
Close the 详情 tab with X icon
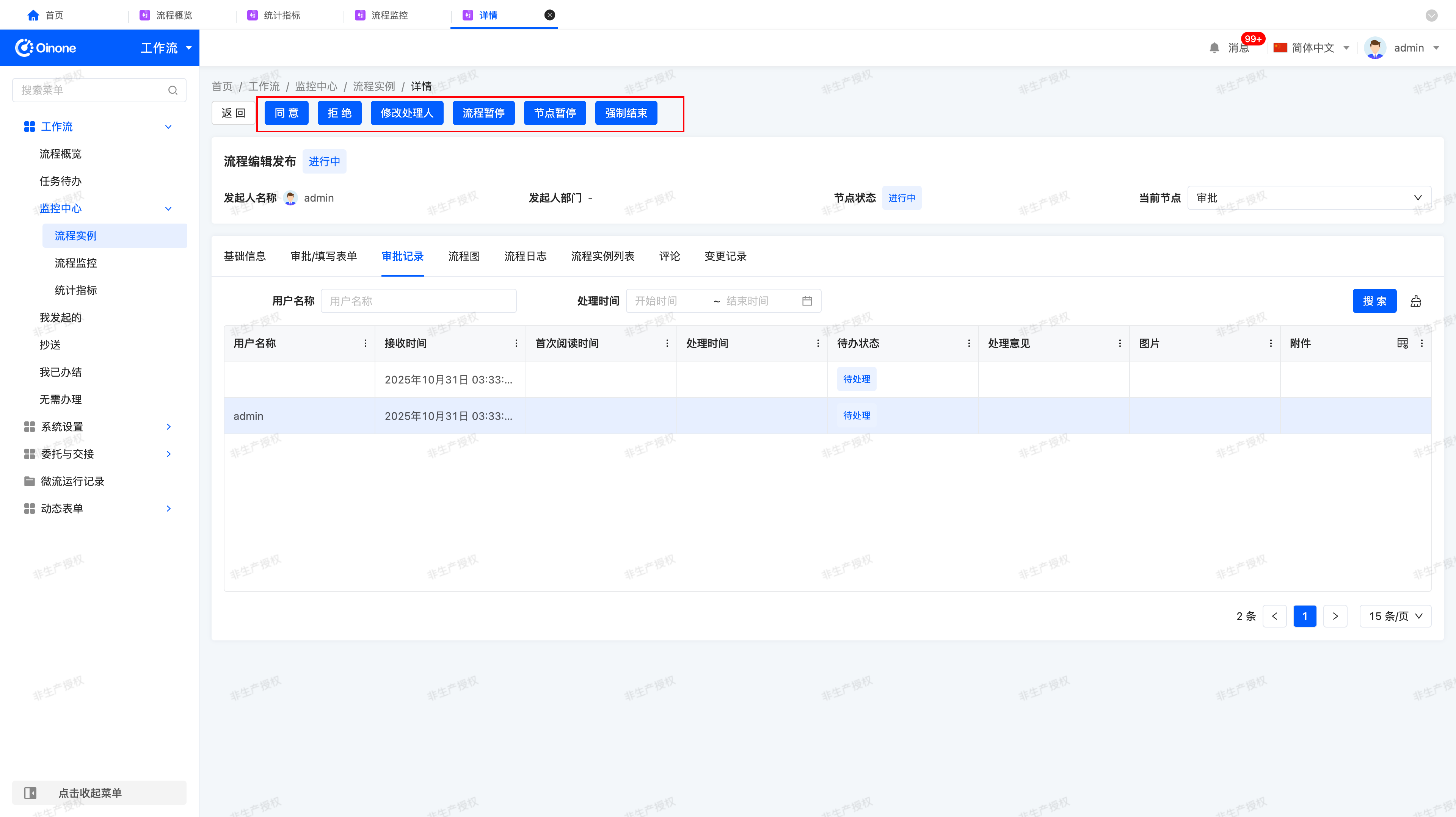[x=549, y=15]
